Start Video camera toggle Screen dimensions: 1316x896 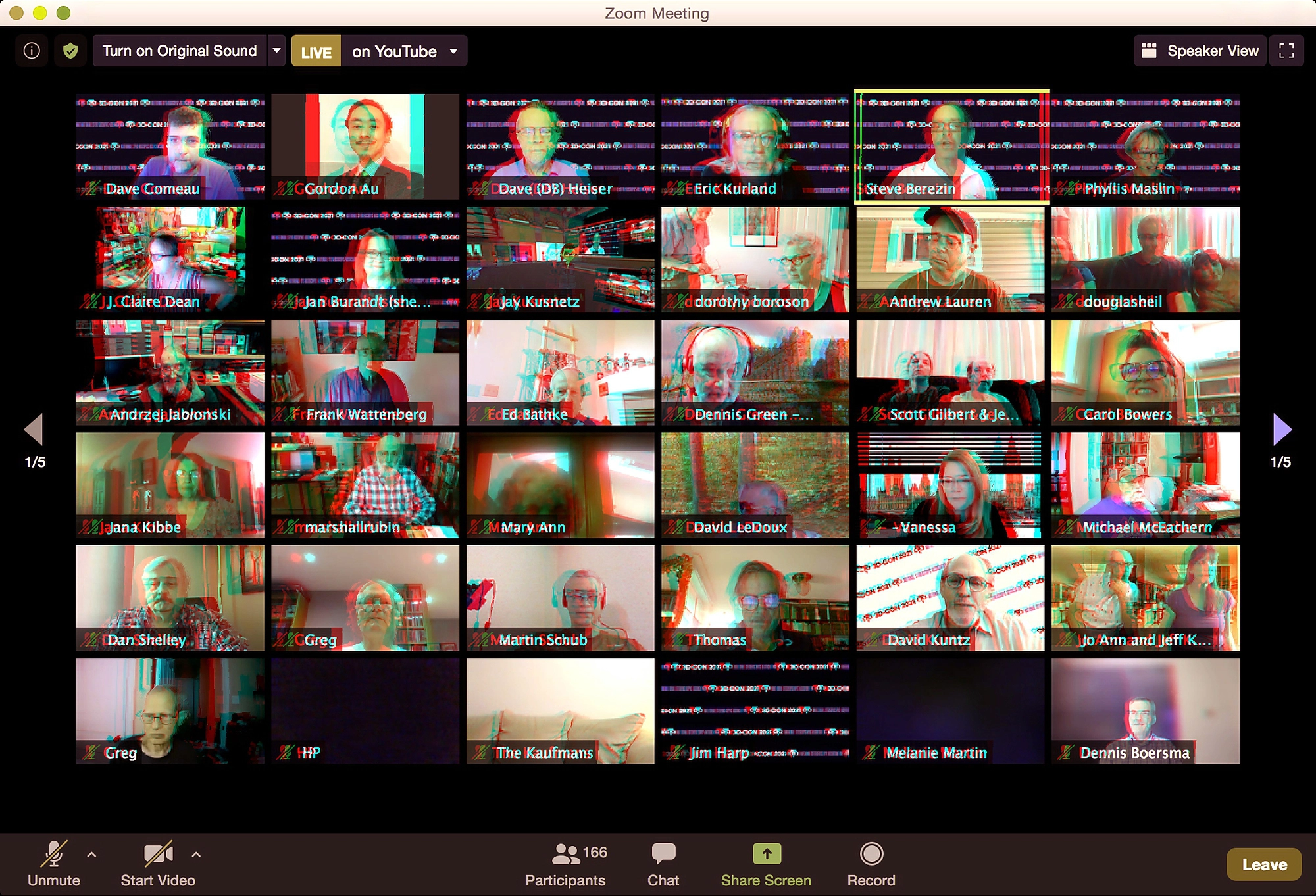pos(158,854)
